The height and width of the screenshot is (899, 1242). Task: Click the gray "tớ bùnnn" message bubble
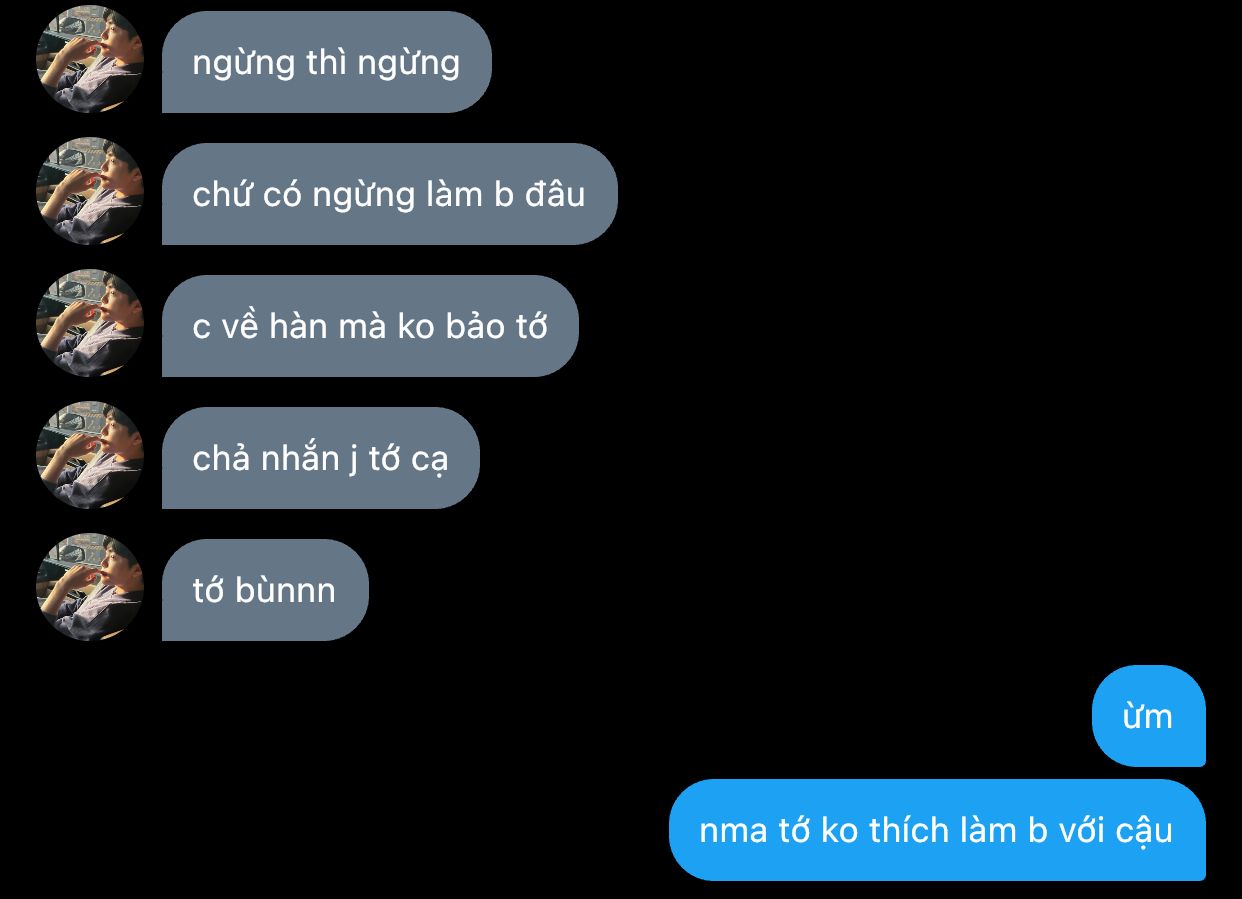point(265,590)
